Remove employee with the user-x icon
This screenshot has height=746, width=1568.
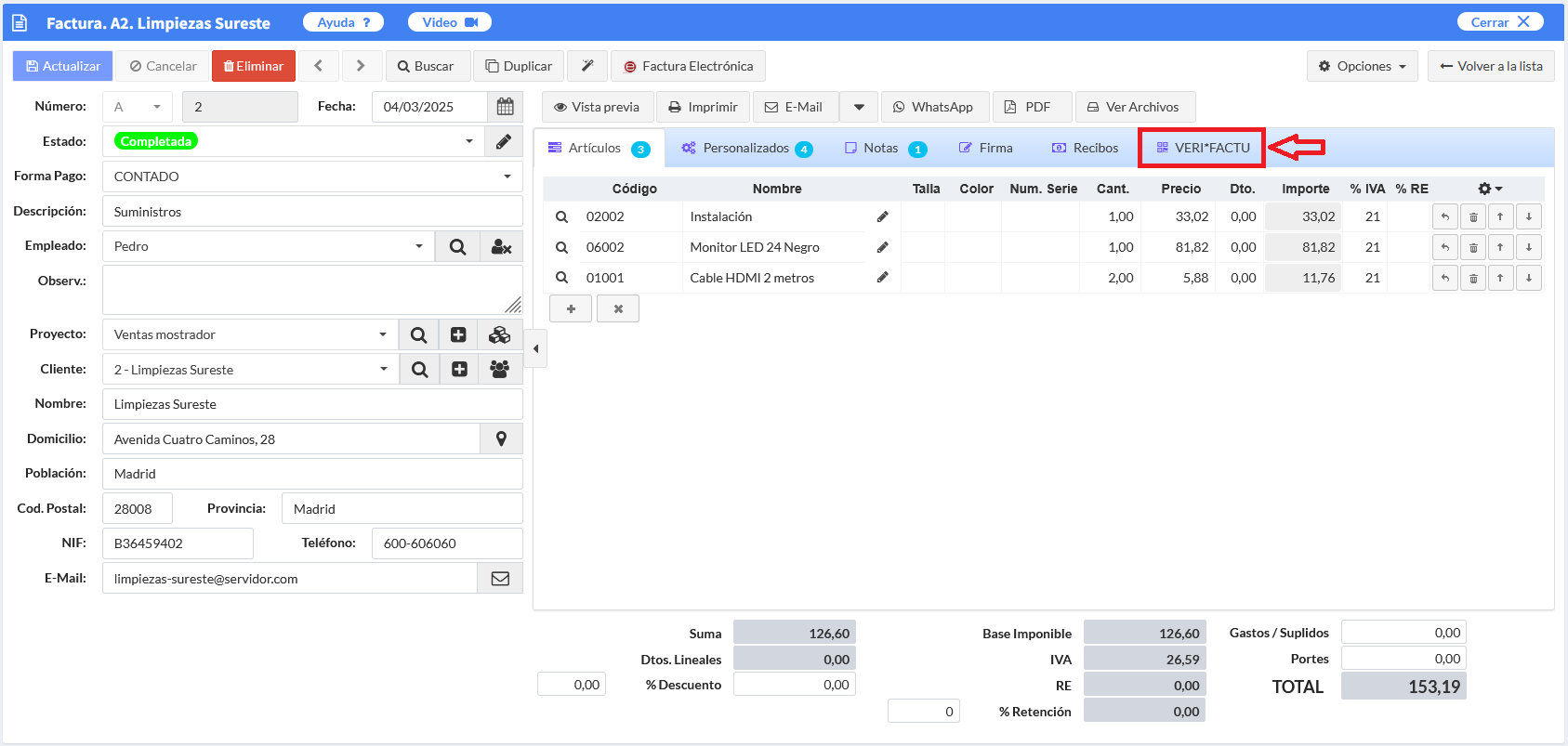[x=501, y=247]
